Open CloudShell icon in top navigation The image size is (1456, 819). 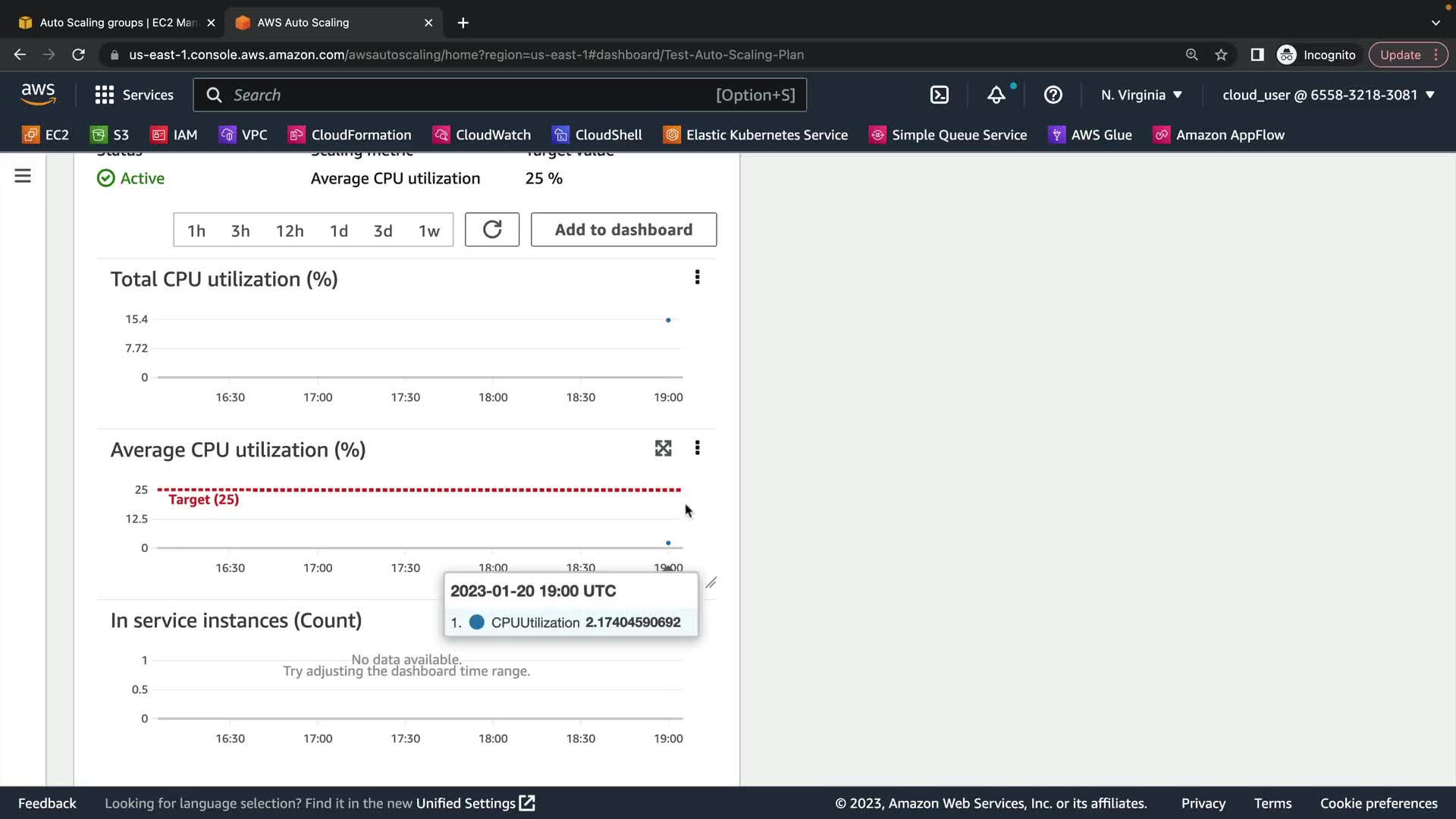939,95
